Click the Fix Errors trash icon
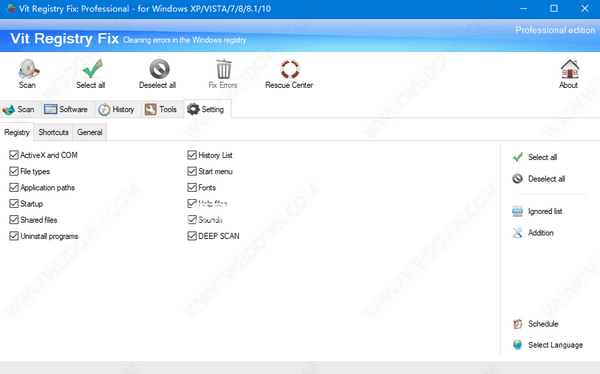The image size is (600, 374). click(224, 69)
